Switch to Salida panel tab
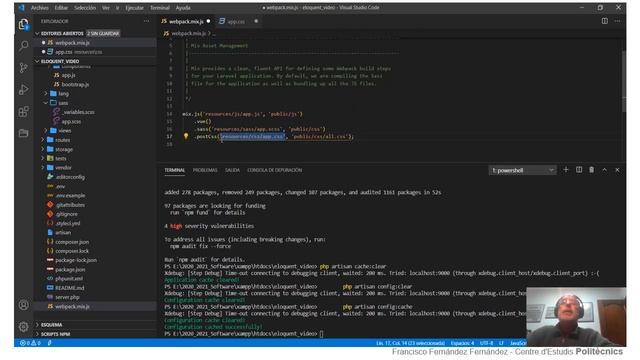The image size is (640, 360). [232, 170]
